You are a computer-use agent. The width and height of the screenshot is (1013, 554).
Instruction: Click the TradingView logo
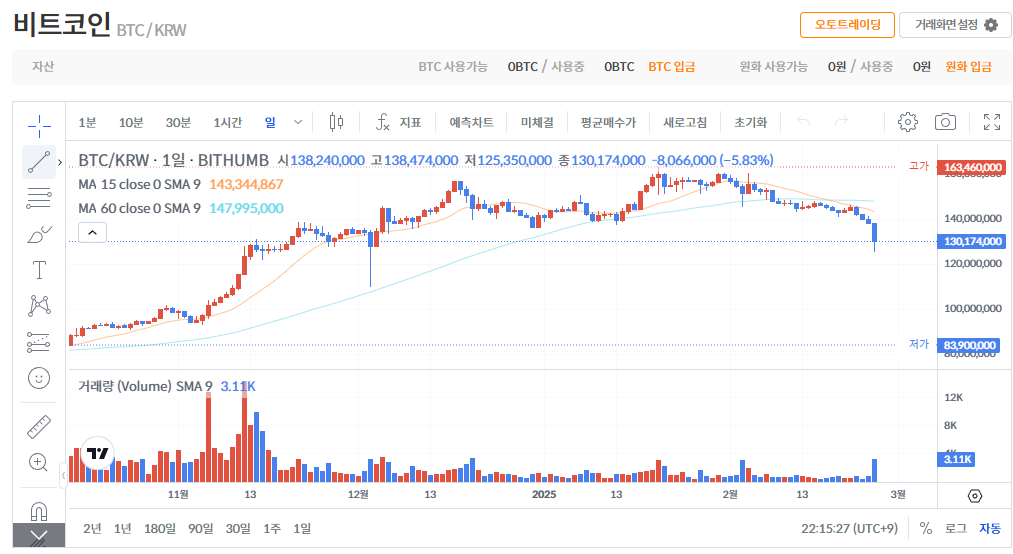98,453
